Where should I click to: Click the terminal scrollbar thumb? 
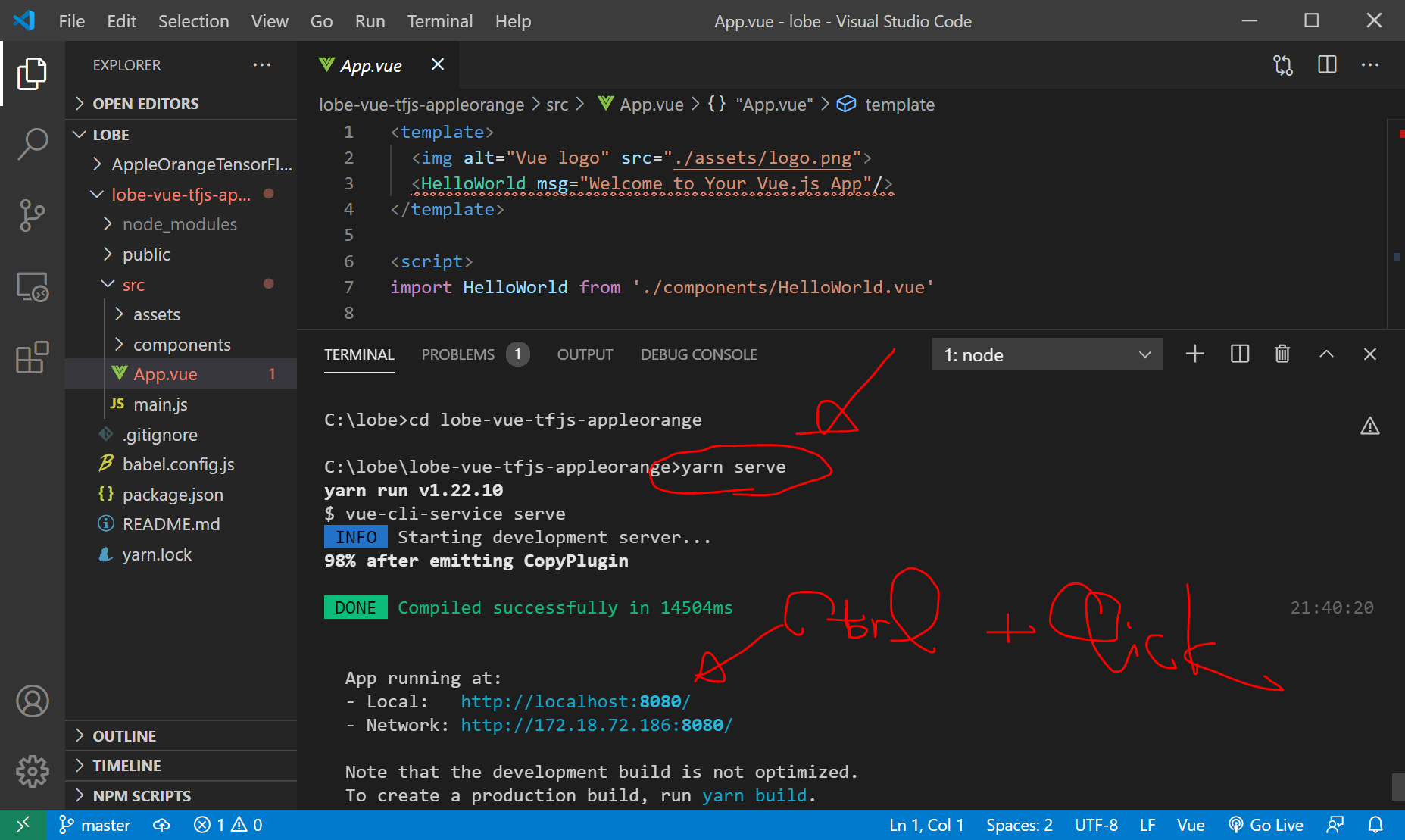tap(1397, 786)
